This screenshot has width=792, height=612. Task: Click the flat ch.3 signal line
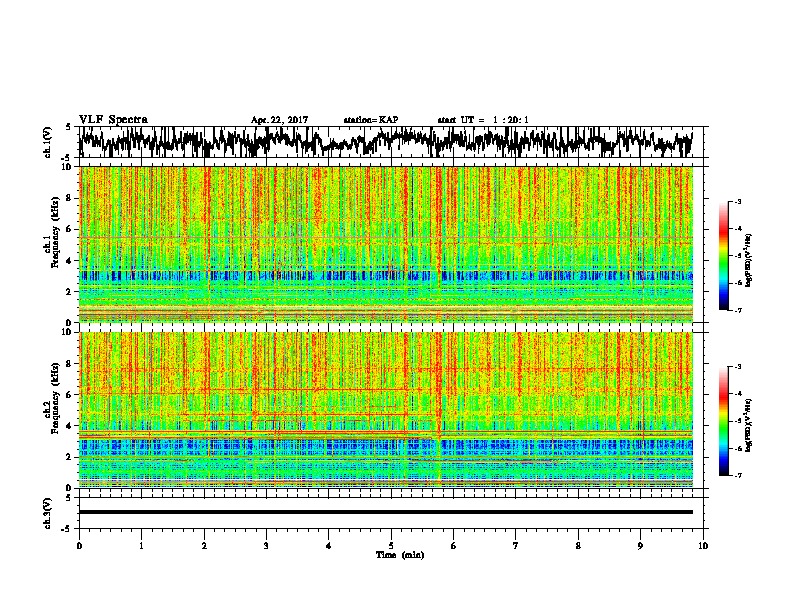coord(385,512)
